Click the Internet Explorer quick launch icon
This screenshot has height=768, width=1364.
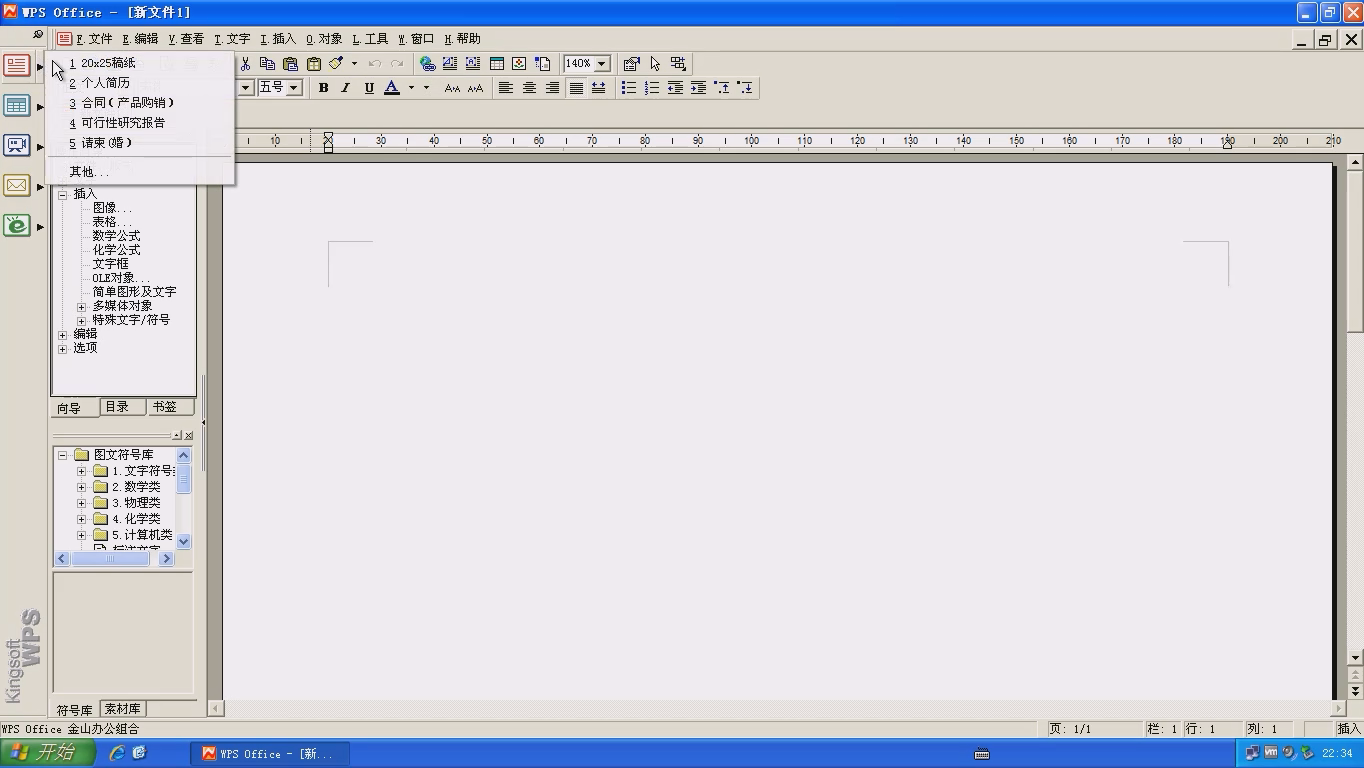click(x=117, y=753)
